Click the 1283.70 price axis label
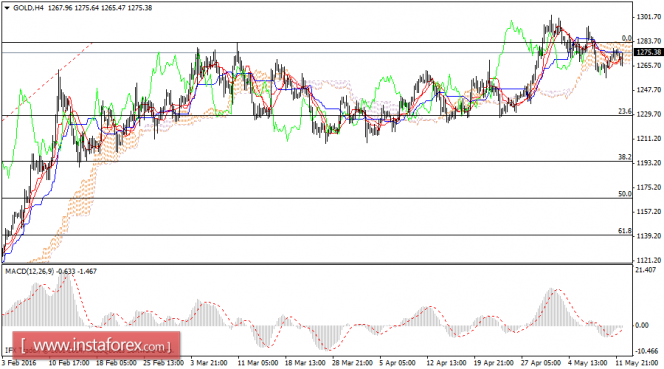664x369 pixels. [649, 41]
